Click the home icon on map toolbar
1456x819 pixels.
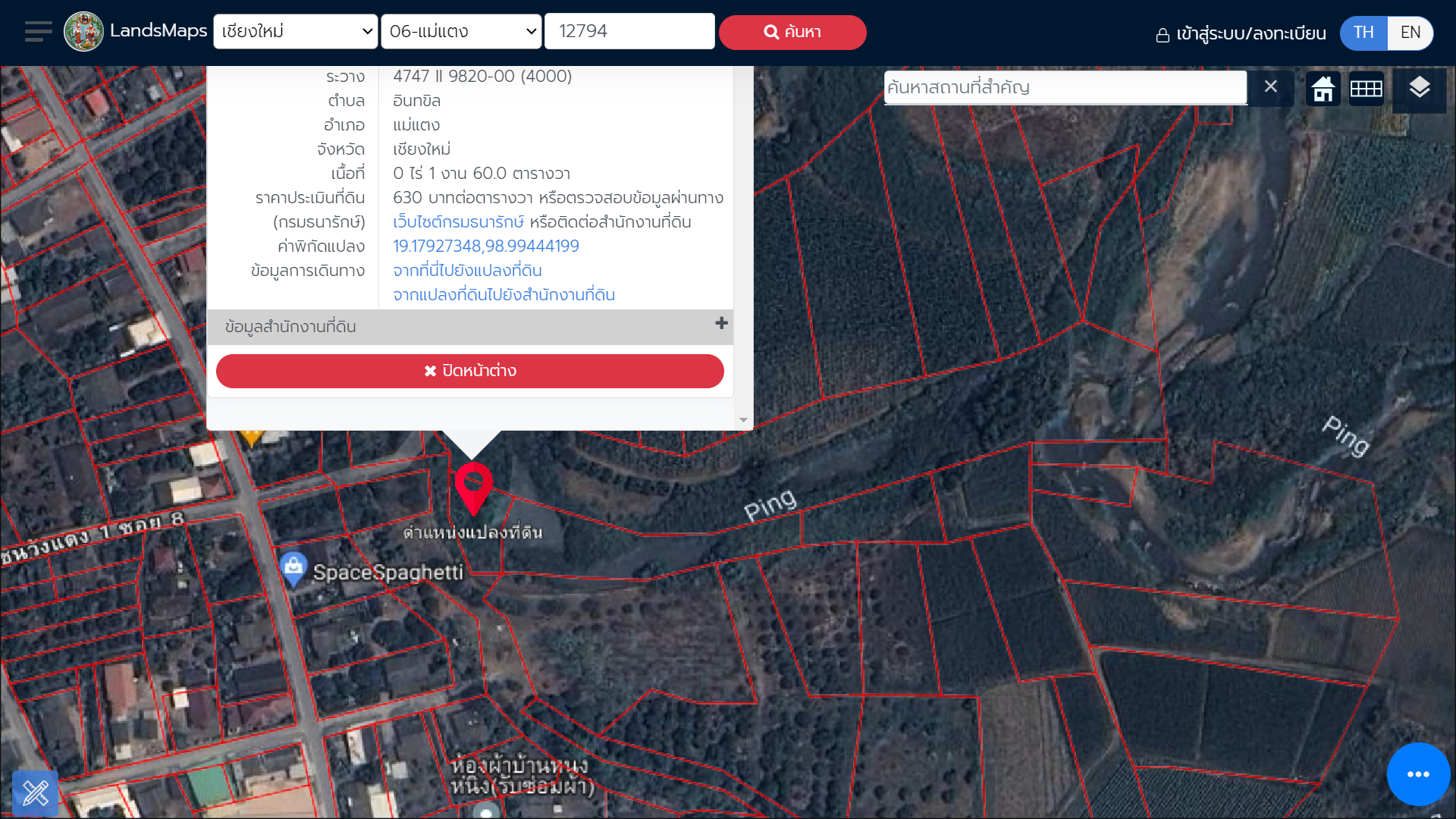[x=1323, y=89]
